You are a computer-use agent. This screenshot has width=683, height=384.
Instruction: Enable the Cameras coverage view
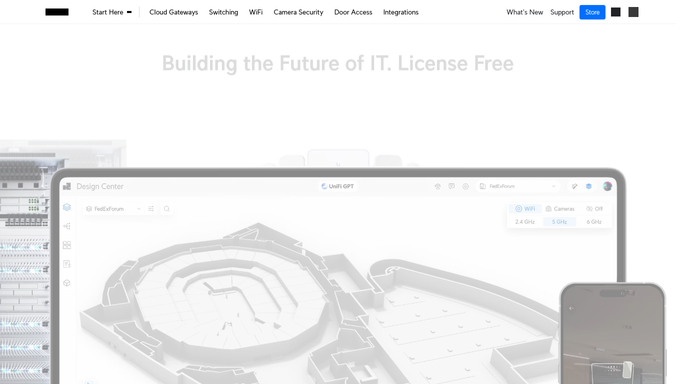[x=560, y=209]
